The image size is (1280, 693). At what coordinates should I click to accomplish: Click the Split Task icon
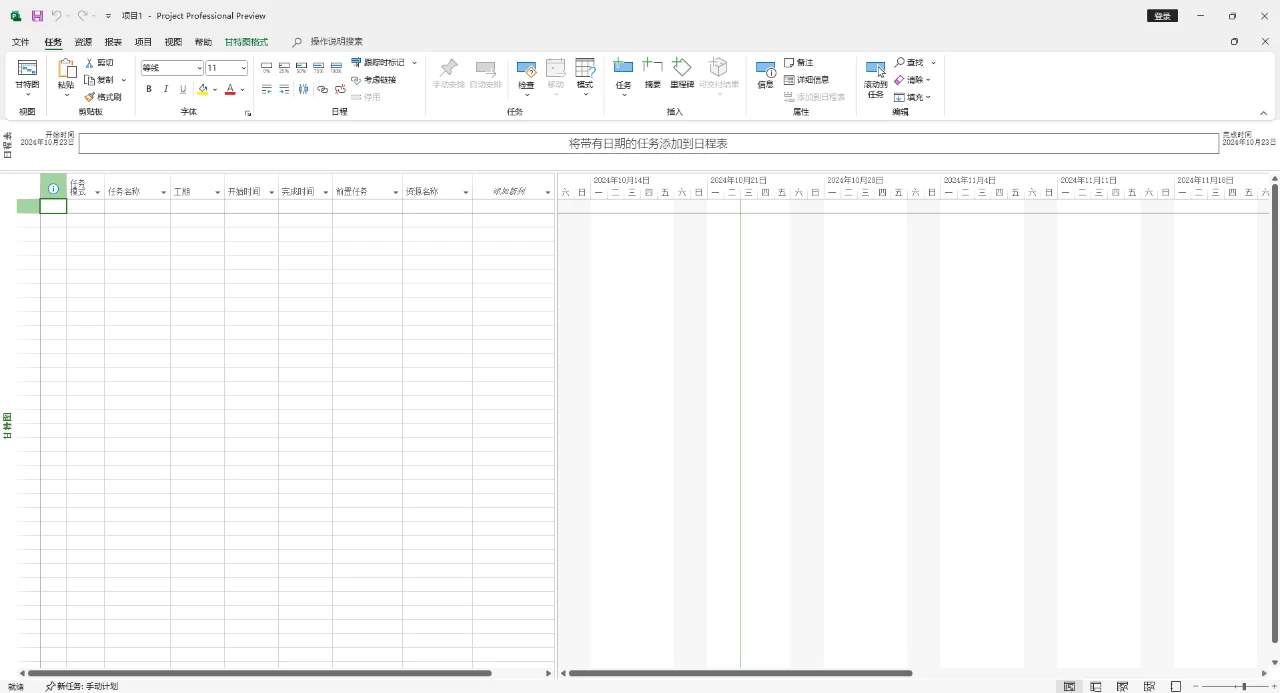pos(303,89)
